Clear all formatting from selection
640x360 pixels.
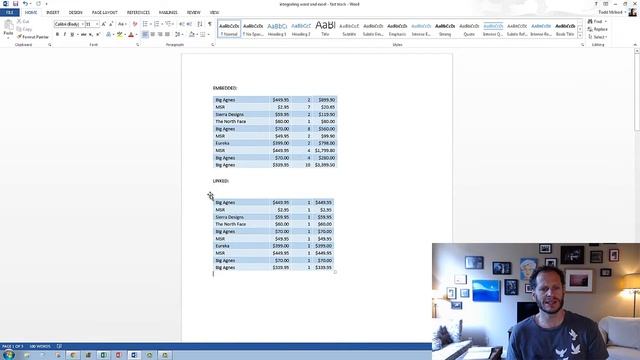point(135,24)
